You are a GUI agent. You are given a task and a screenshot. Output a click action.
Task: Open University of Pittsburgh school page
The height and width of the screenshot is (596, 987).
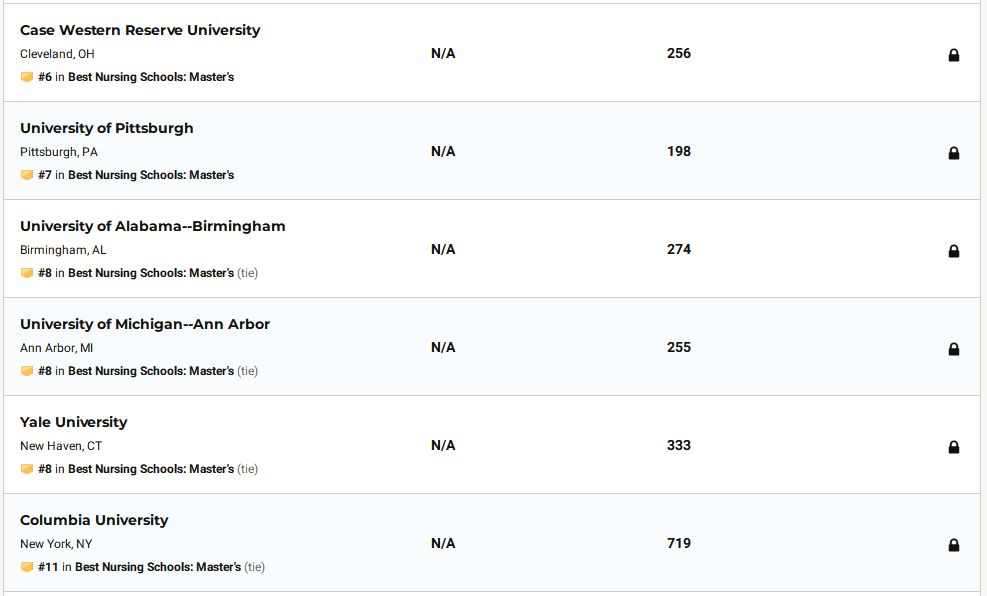coord(106,128)
